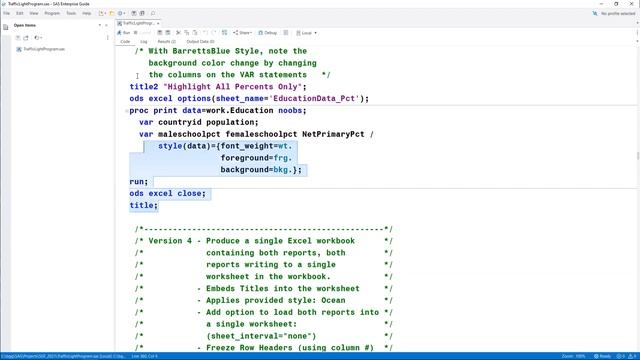
Task: Switch to the Output Data tab
Action: click(200, 42)
